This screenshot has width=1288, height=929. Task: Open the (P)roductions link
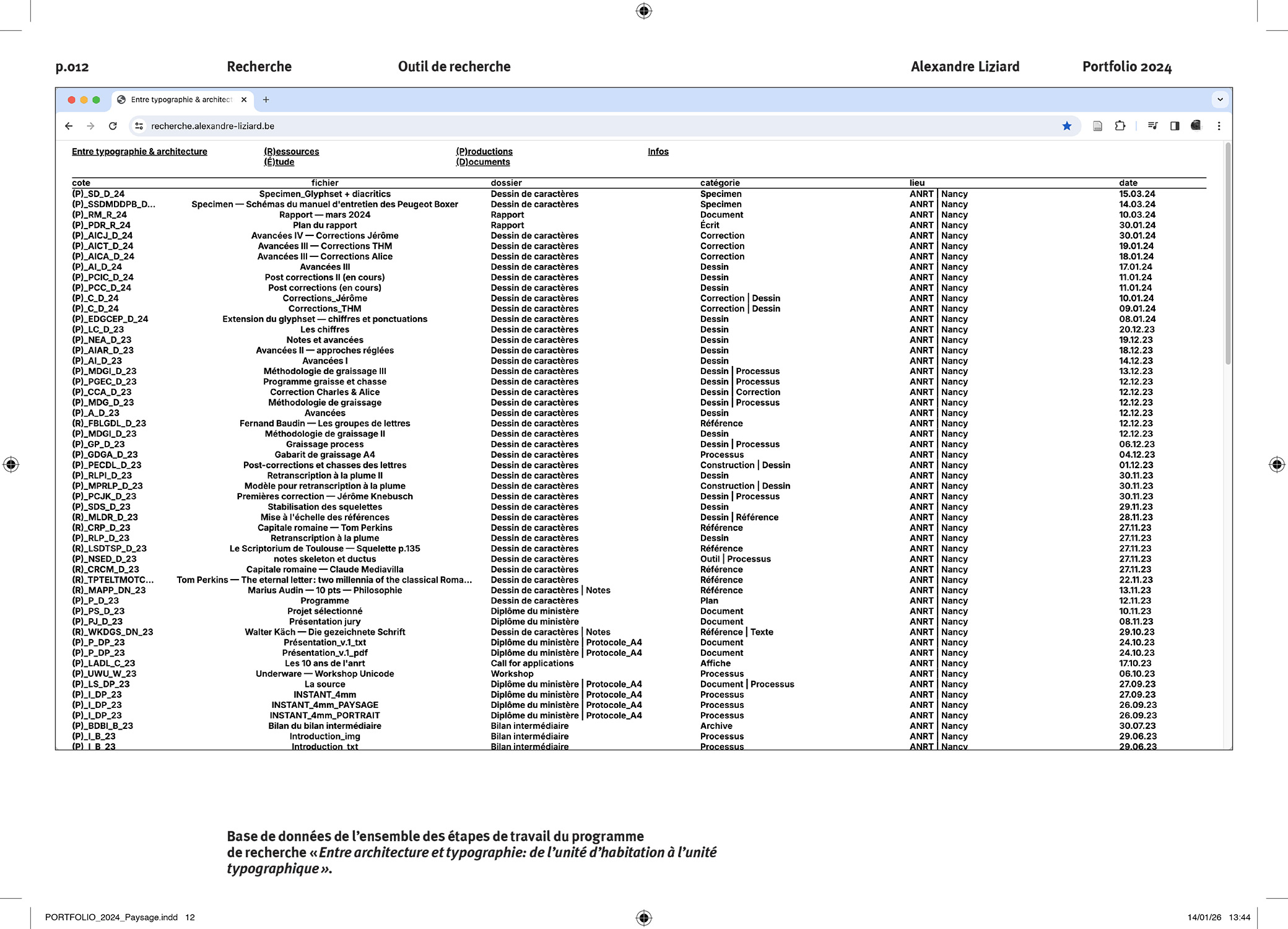tap(484, 151)
